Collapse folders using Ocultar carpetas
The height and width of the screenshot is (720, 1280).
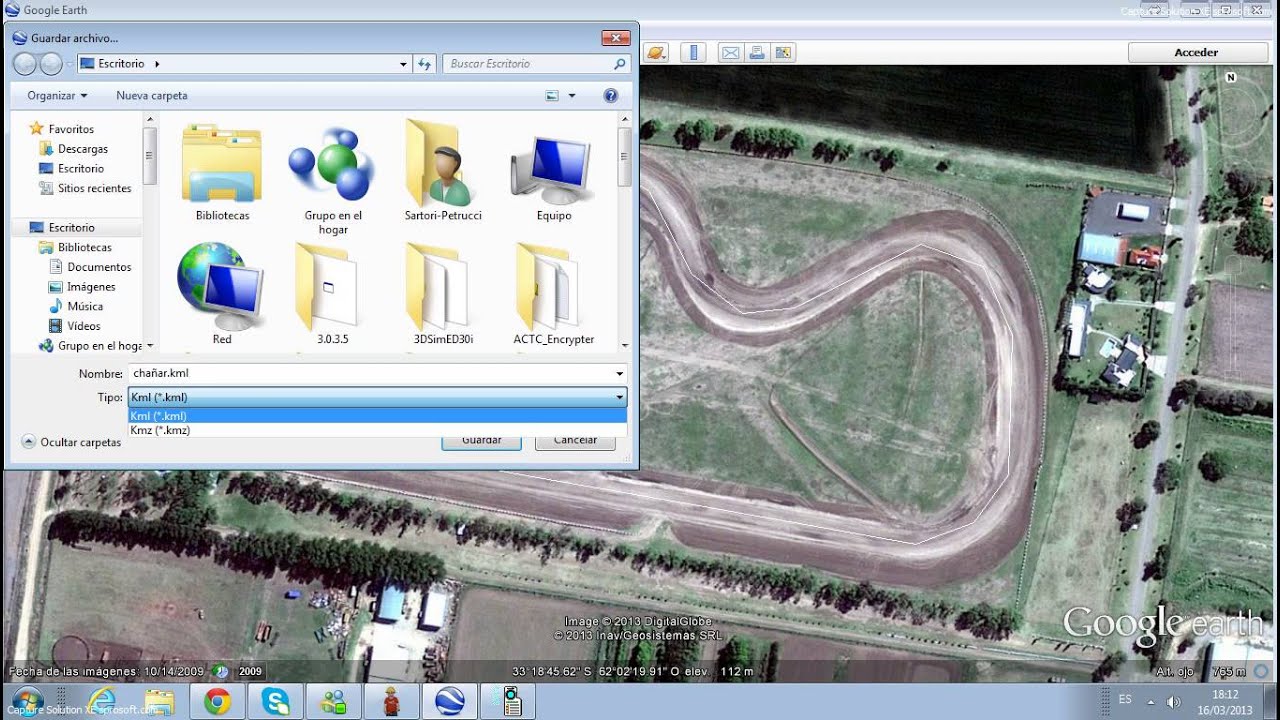click(71, 442)
